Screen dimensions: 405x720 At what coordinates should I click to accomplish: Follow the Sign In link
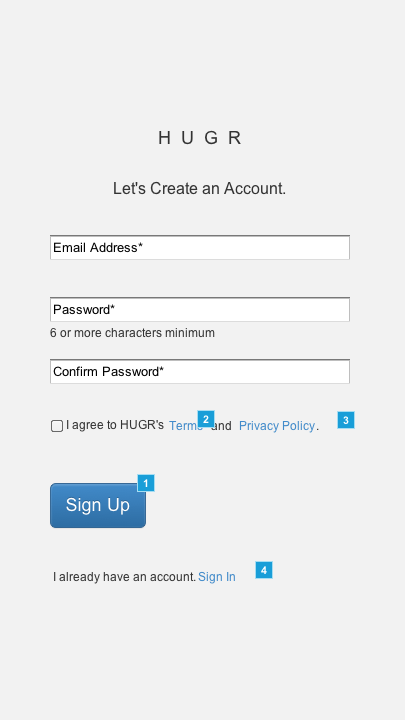tap(217, 577)
